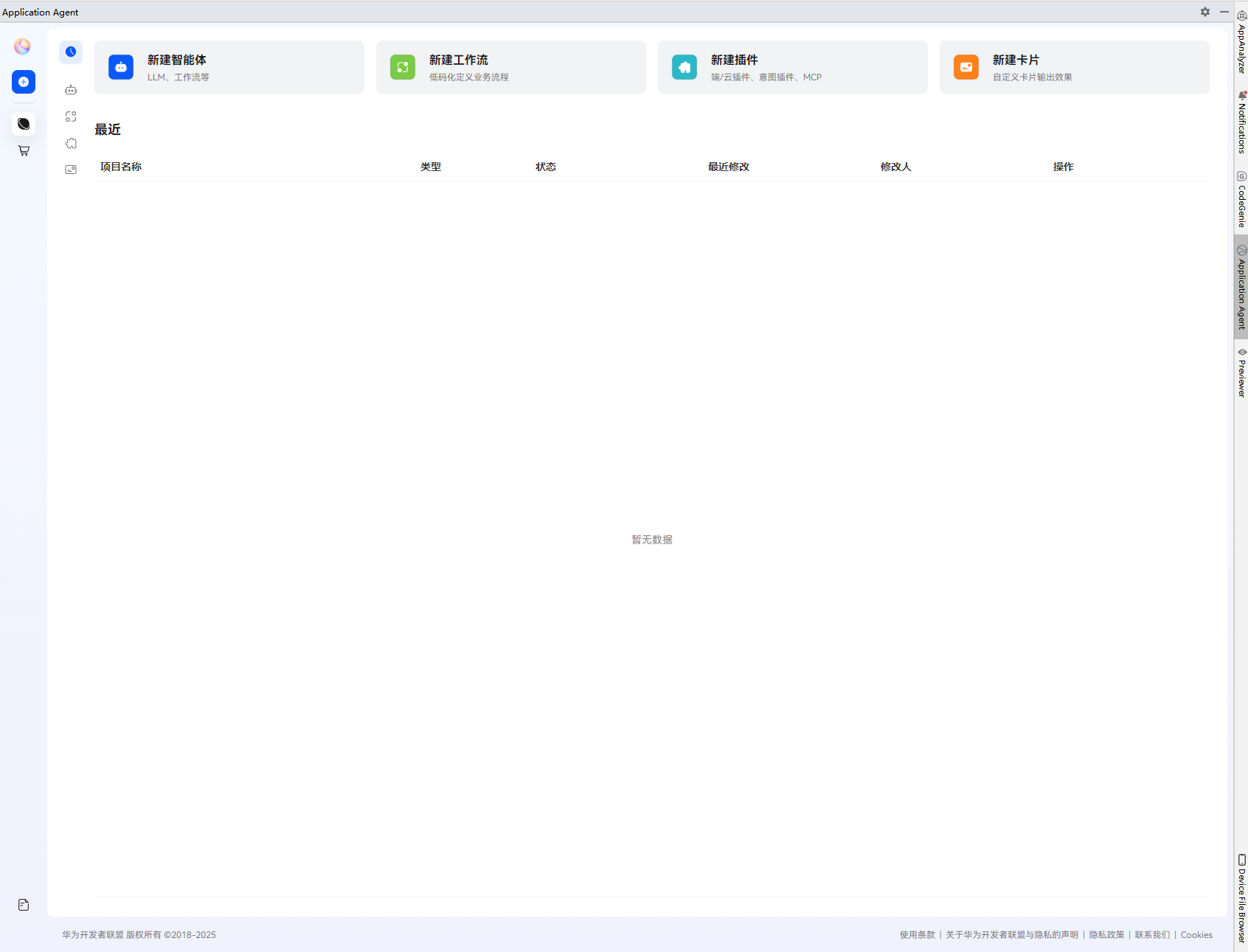
Task: Open the Device File Browser panel
Action: pos(1241,896)
